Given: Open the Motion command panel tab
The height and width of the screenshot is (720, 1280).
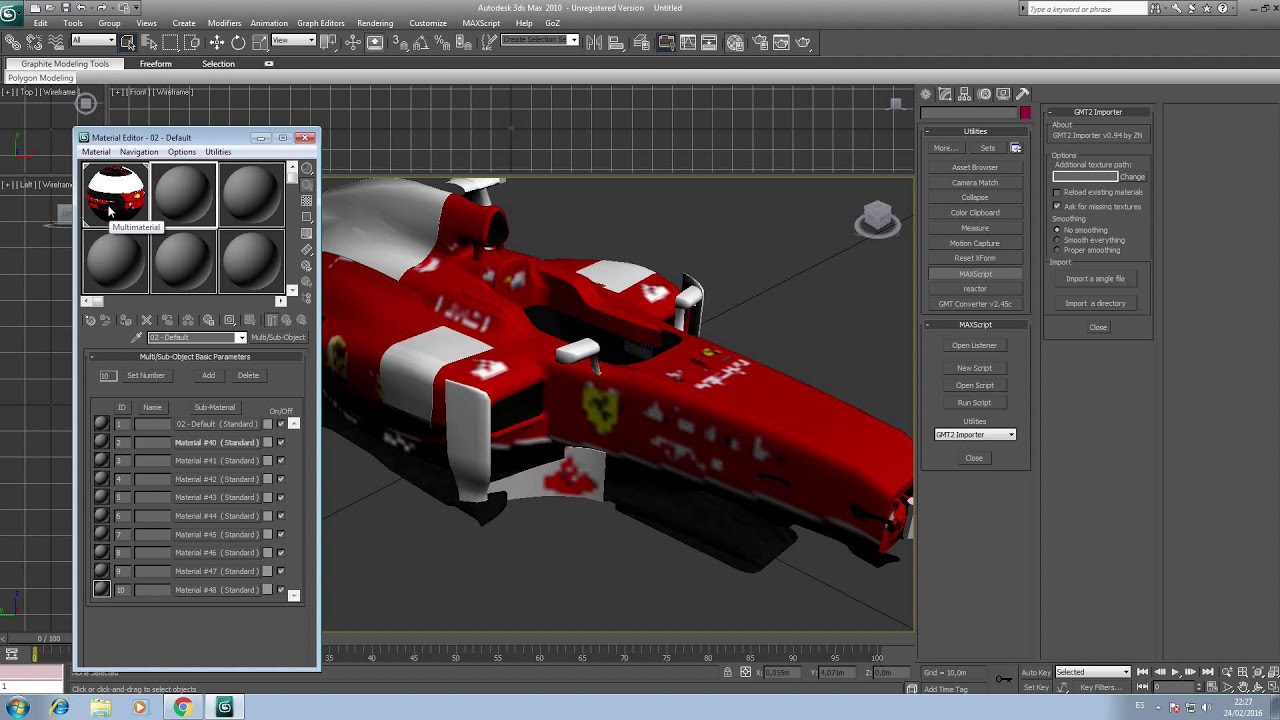Looking at the screenshot, I should tap(984, 94).
